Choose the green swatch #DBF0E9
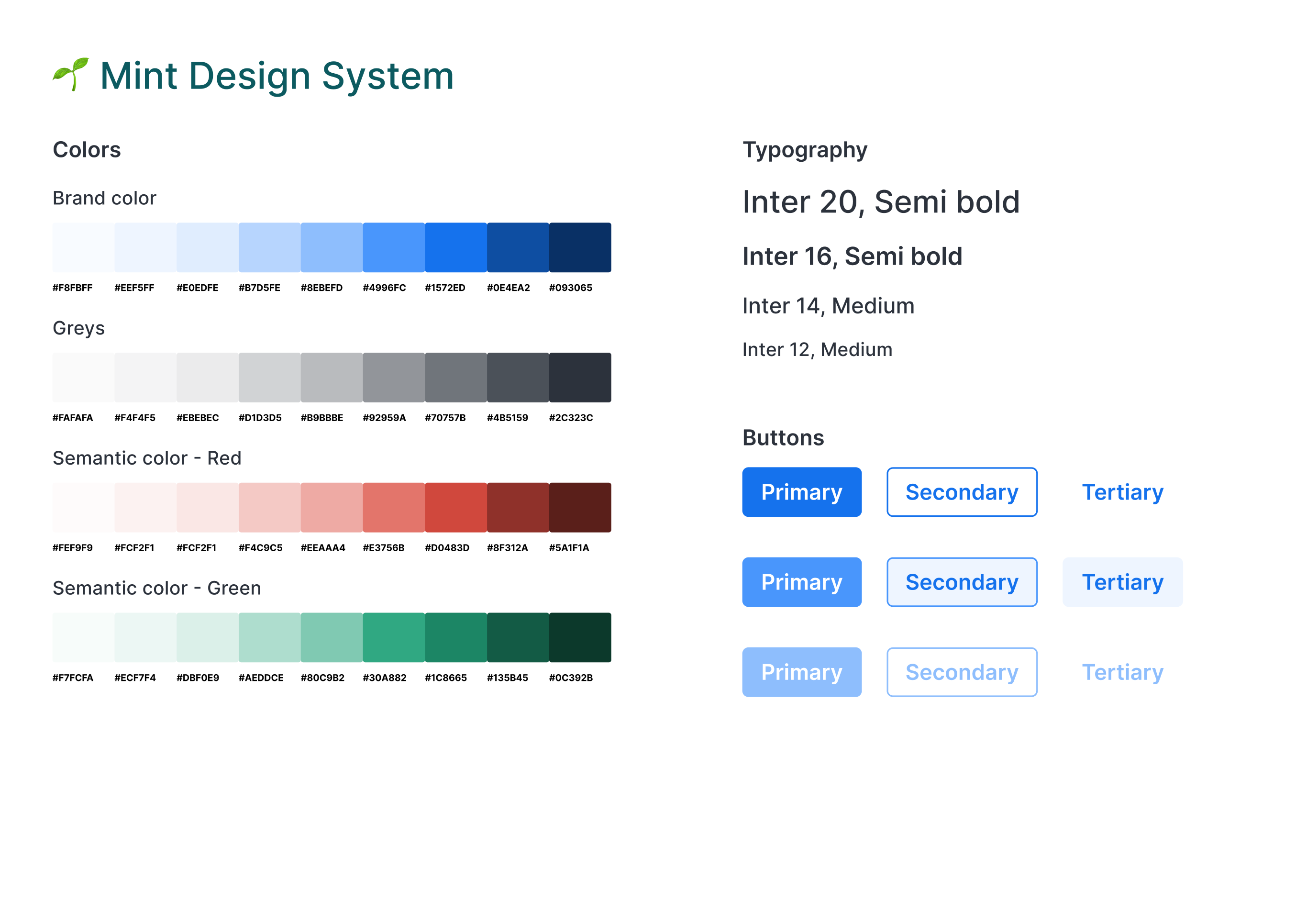This screenshot has width=1307, height=924. coord(208,637)
